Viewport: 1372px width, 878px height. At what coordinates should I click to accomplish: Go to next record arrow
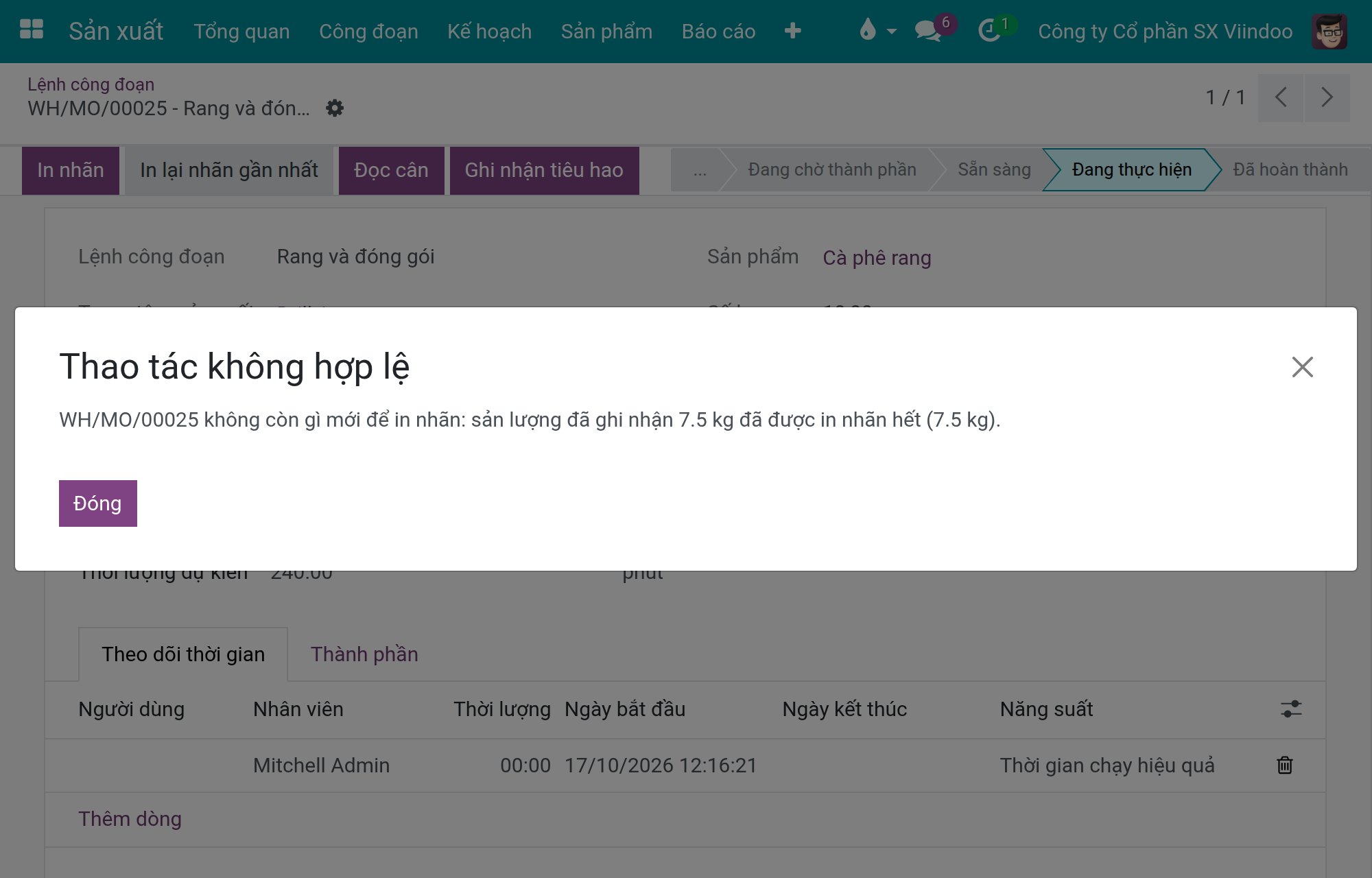point(1327,97)
